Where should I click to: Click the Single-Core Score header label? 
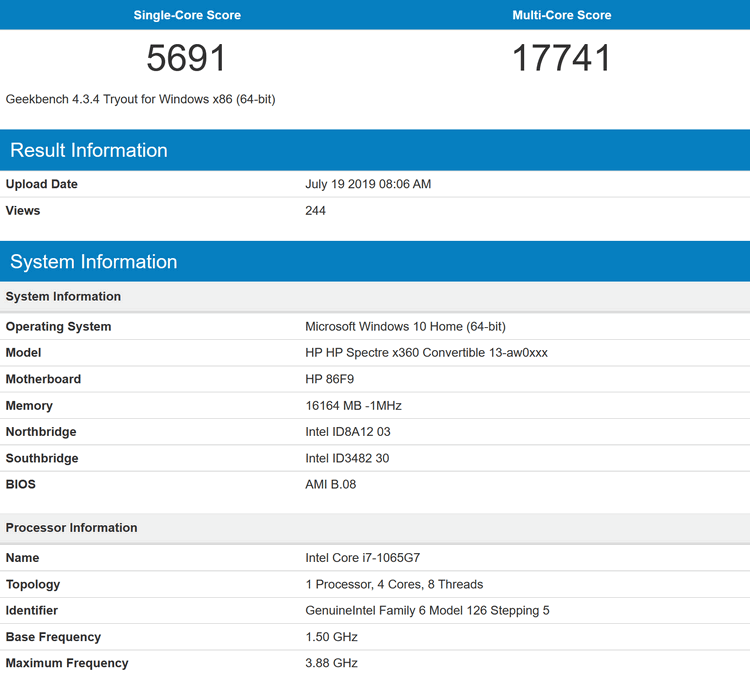tap(187, 15)
